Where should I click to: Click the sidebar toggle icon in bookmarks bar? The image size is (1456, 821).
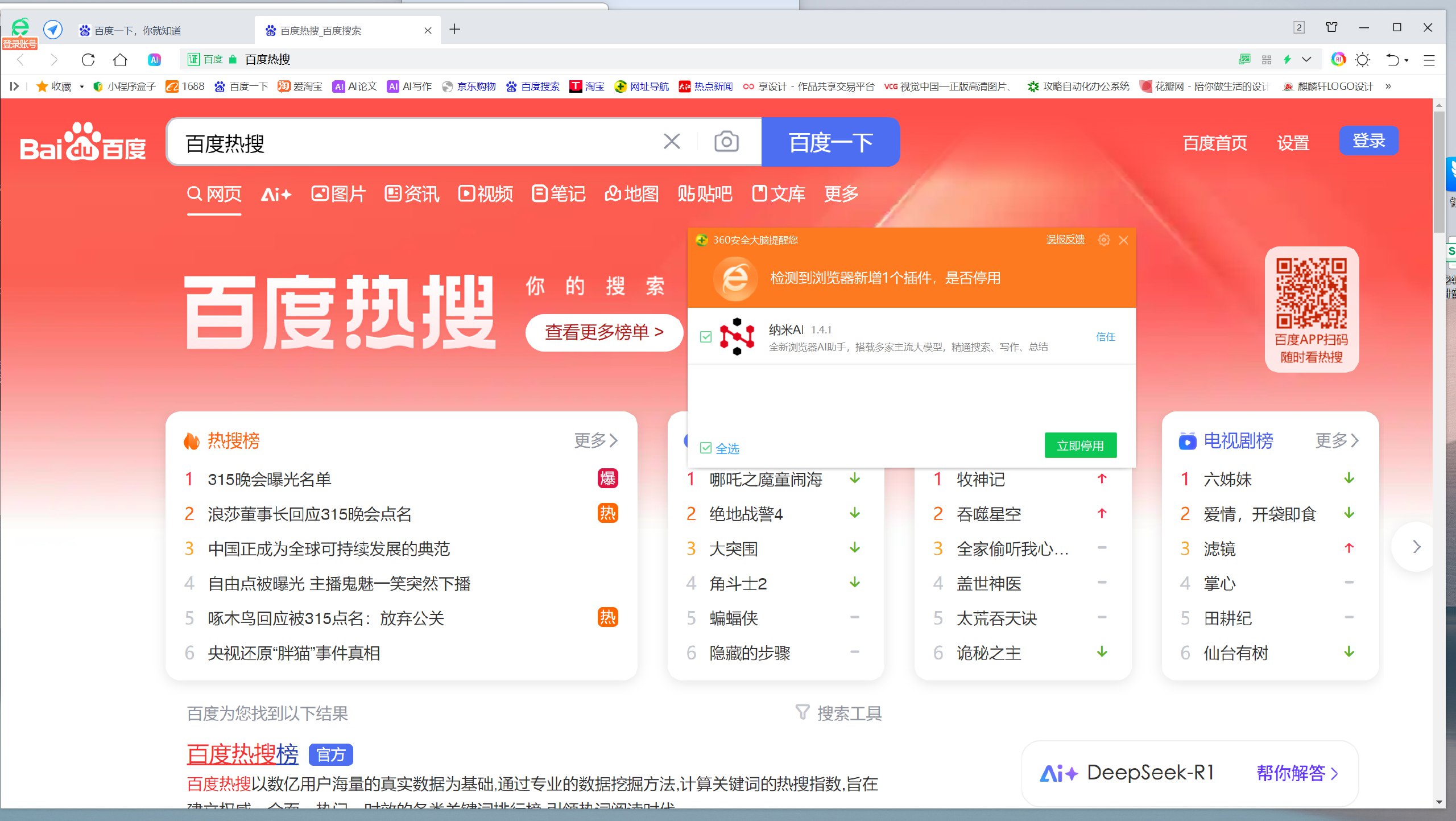[14, 86]
